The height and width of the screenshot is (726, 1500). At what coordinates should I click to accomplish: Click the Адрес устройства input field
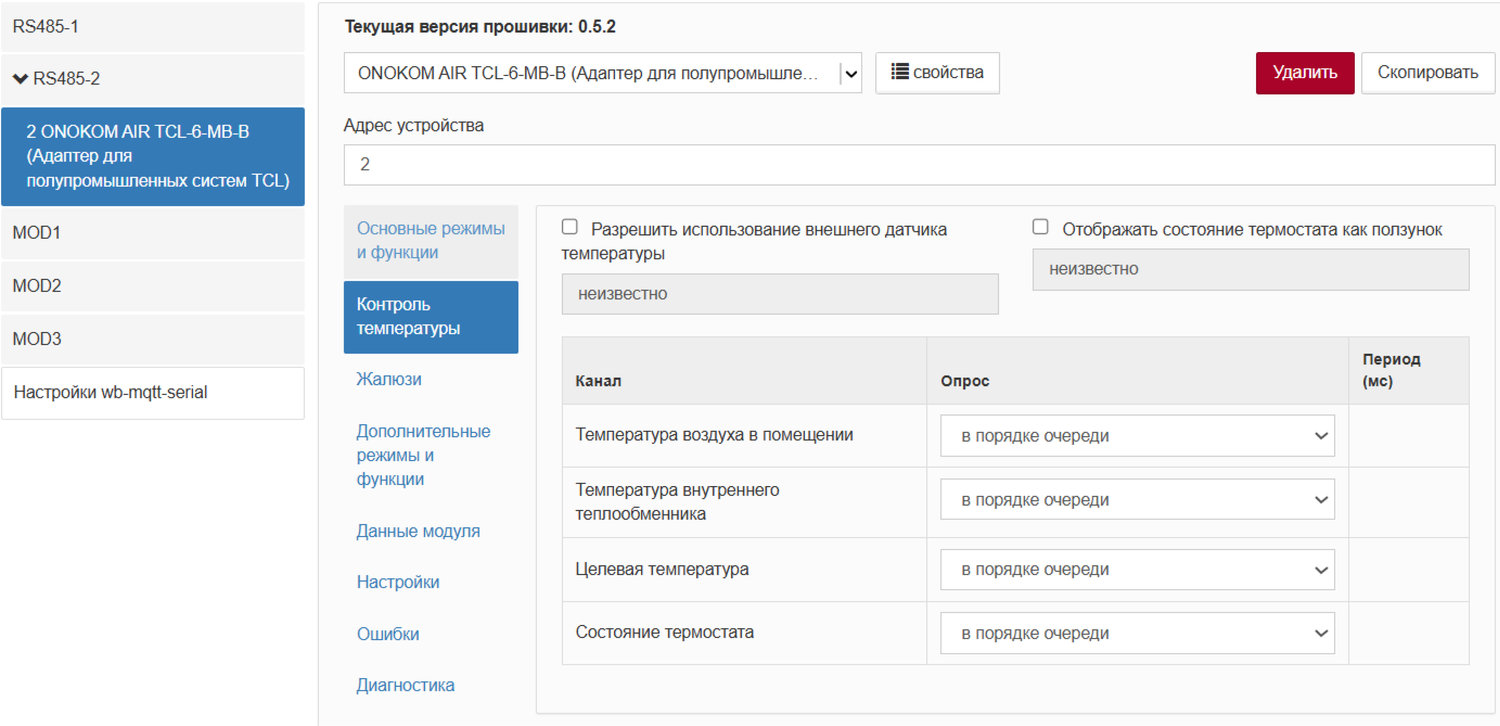pyautogui.click(x=920, y=165)
